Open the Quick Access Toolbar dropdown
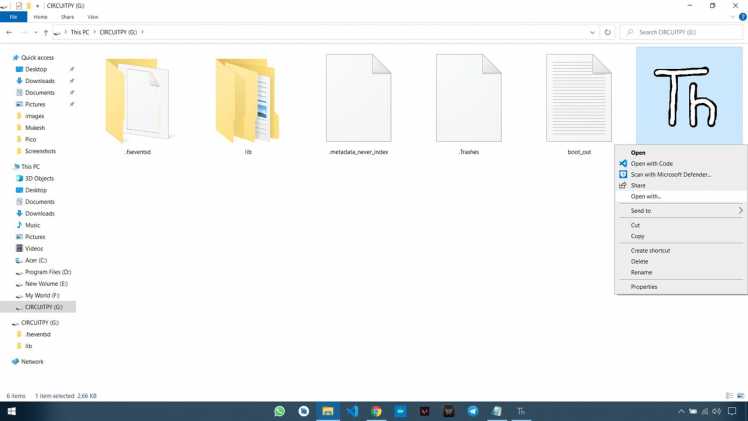This screenshot has height=421, width=748. click(38, 6)
